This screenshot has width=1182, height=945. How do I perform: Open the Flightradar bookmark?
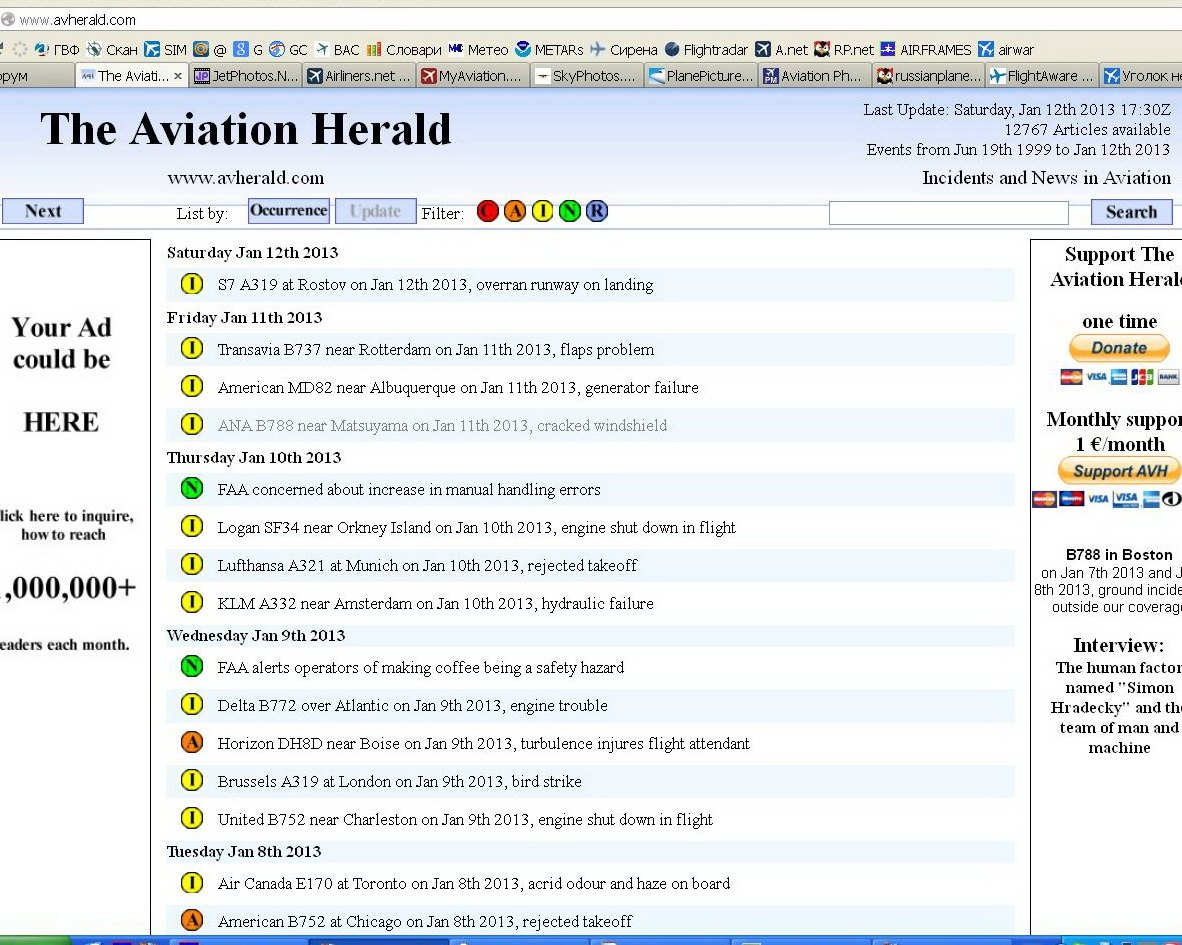[706, 50]
